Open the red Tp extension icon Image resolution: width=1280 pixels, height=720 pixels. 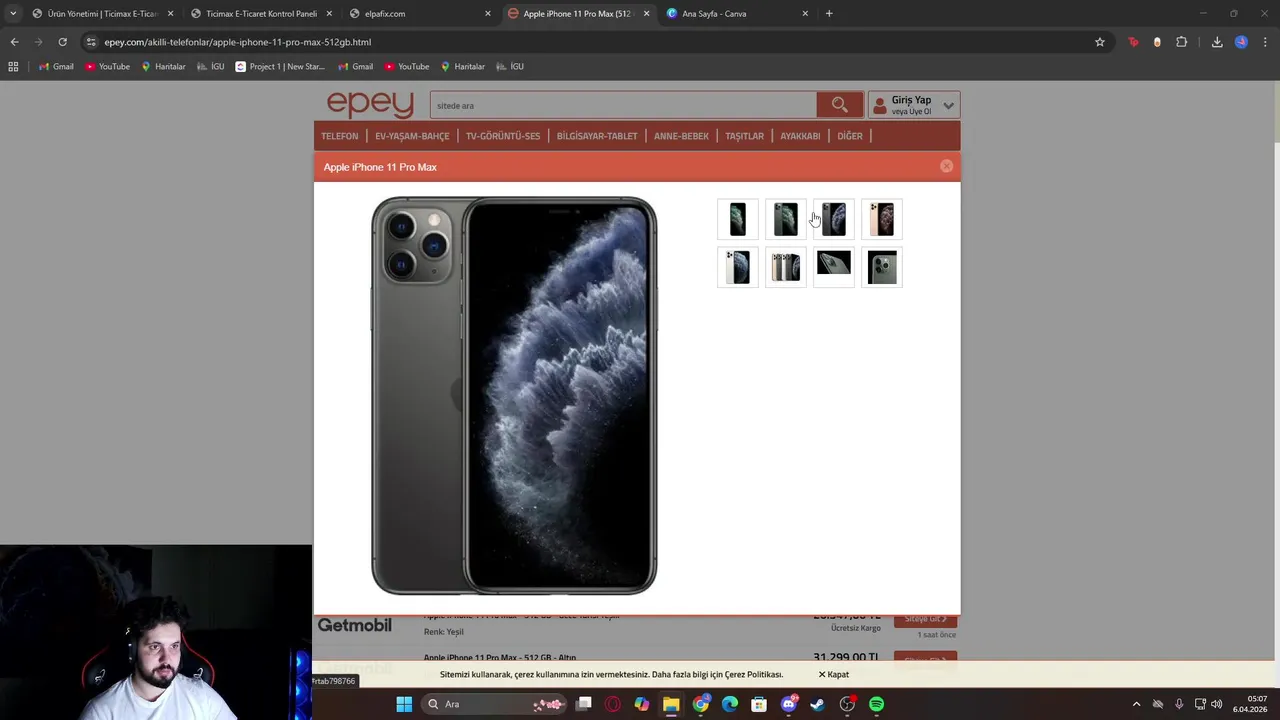1133,42
